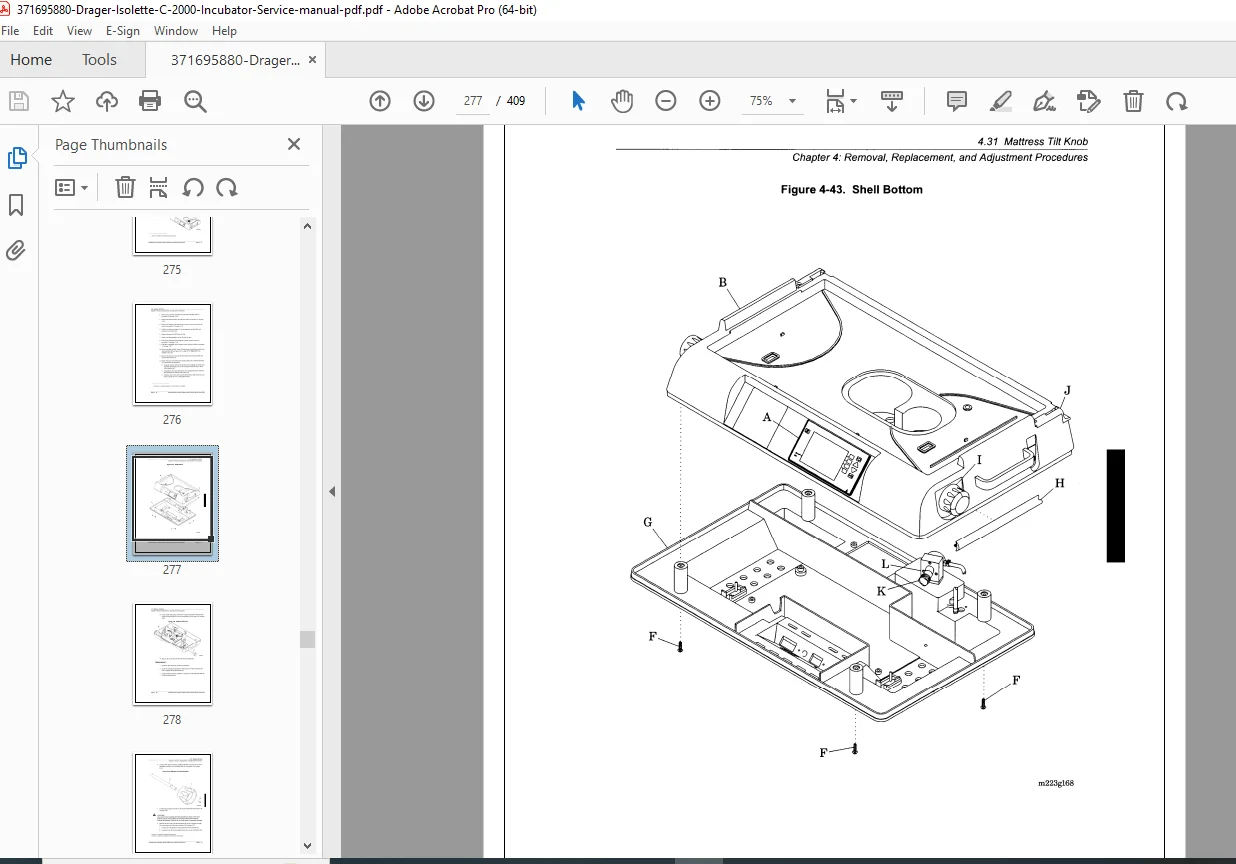This screenshot has height=864, width=1236.
Task: Choose the Selection arrow tool
Action: (x=578, y=101)
